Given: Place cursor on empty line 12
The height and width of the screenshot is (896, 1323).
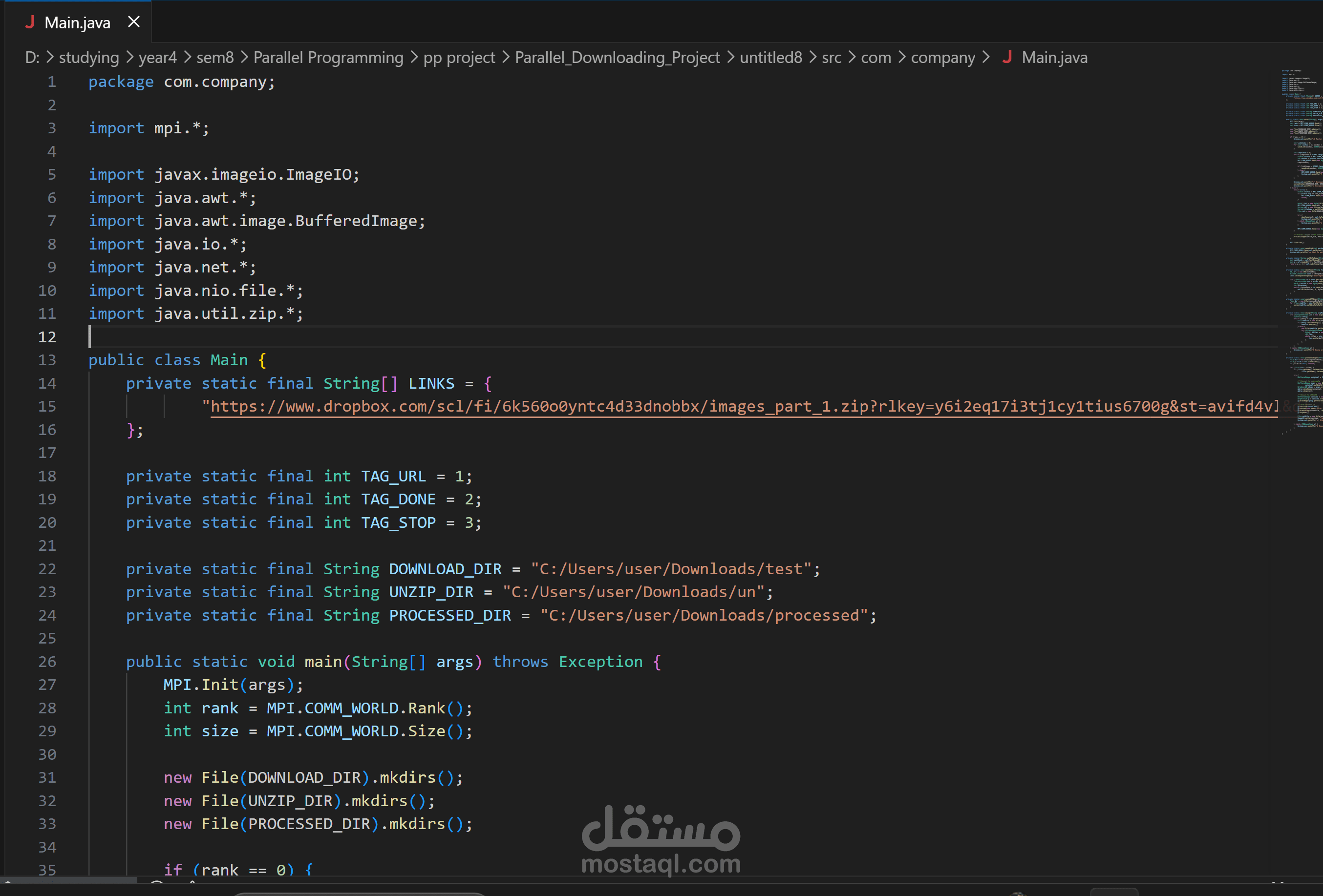Looking at the screenshot, I should click(683, 337).
